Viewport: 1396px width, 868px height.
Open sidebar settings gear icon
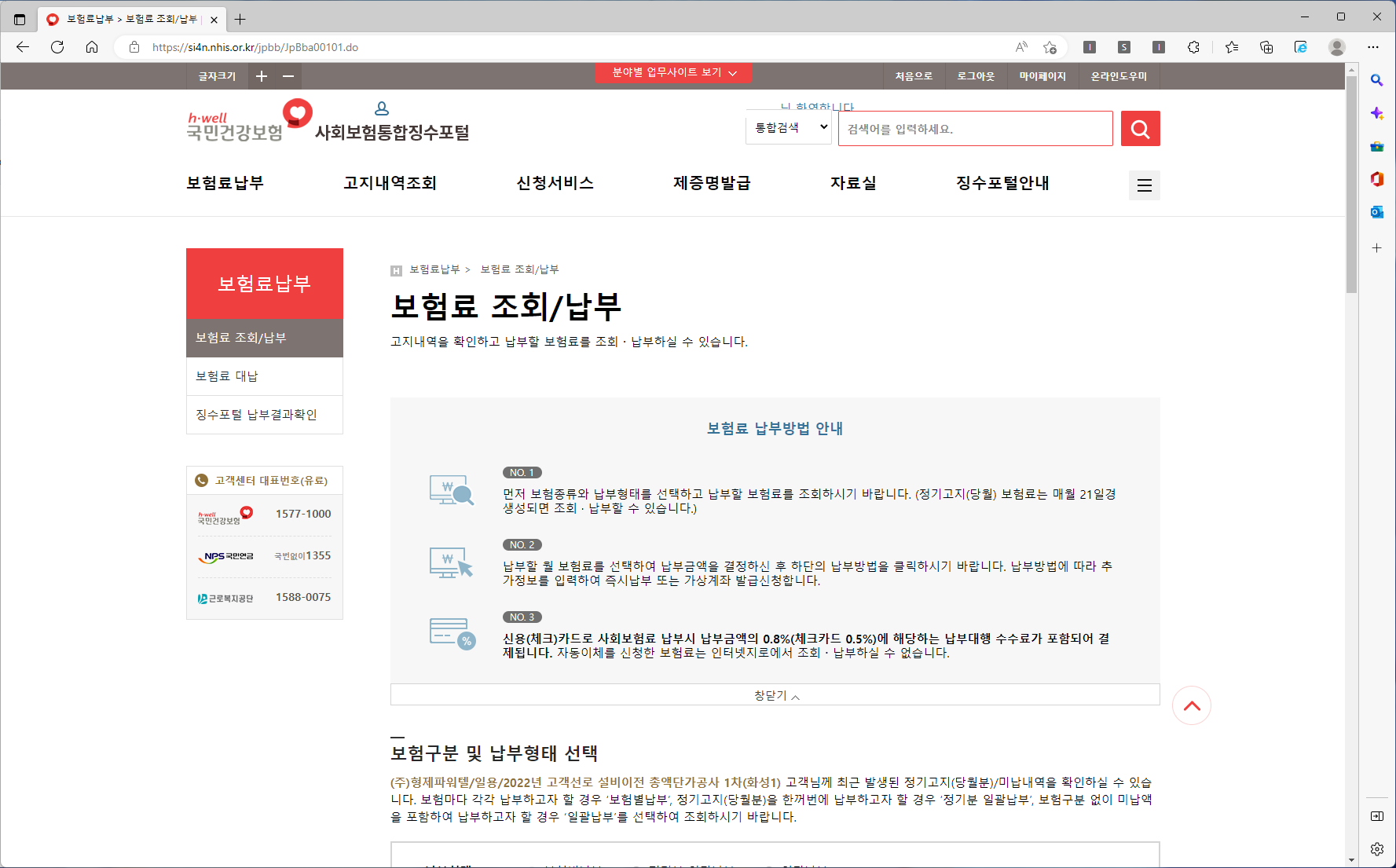tap(1377, 849)
